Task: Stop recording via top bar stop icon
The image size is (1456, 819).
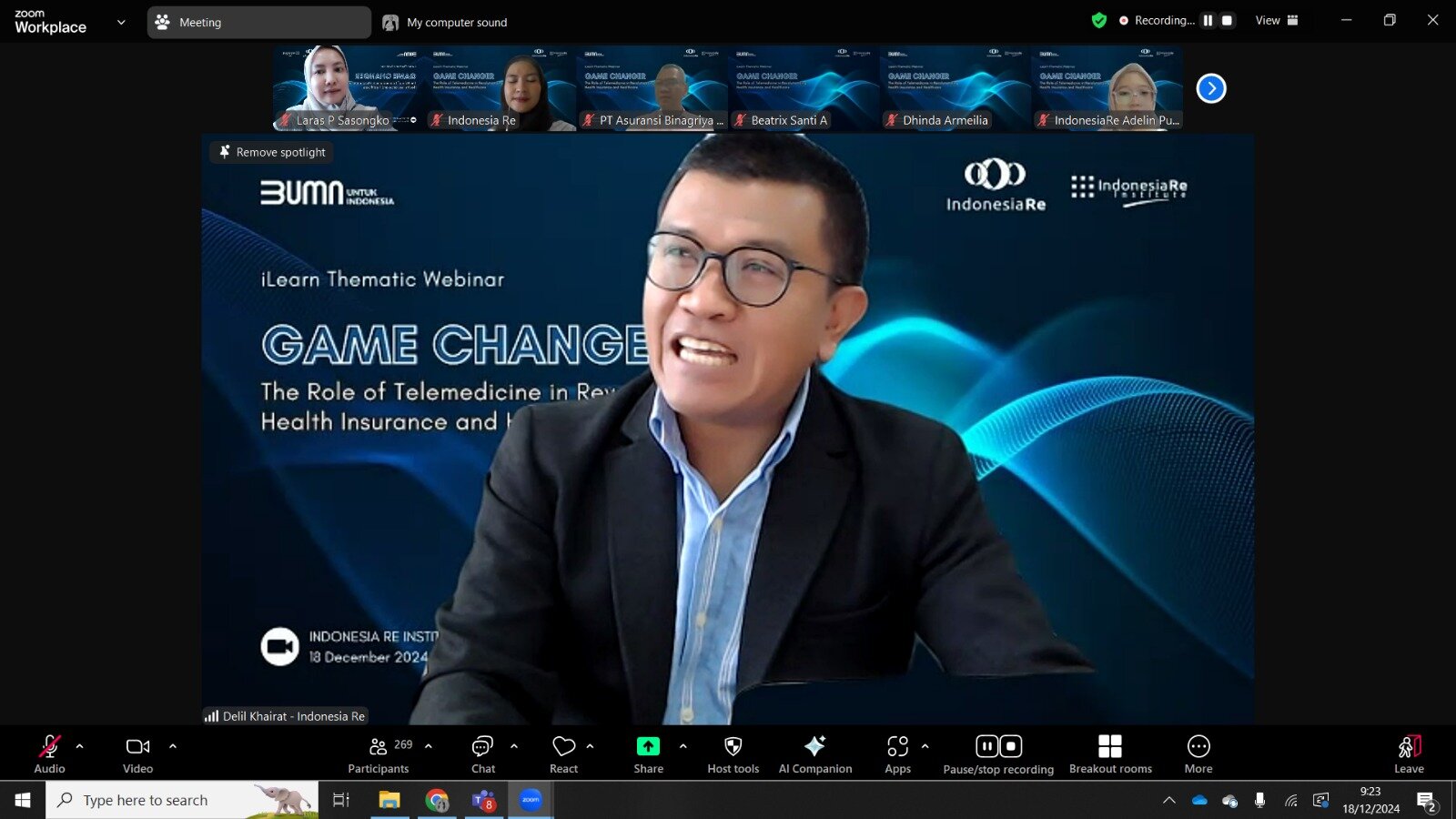Action: point(1227,20)
